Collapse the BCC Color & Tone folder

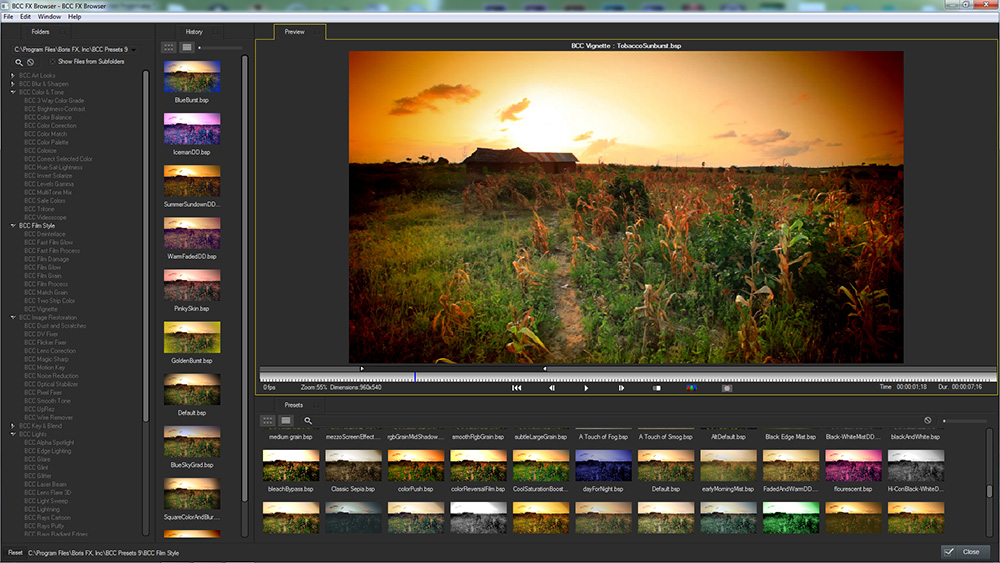(x=13, y=92)
